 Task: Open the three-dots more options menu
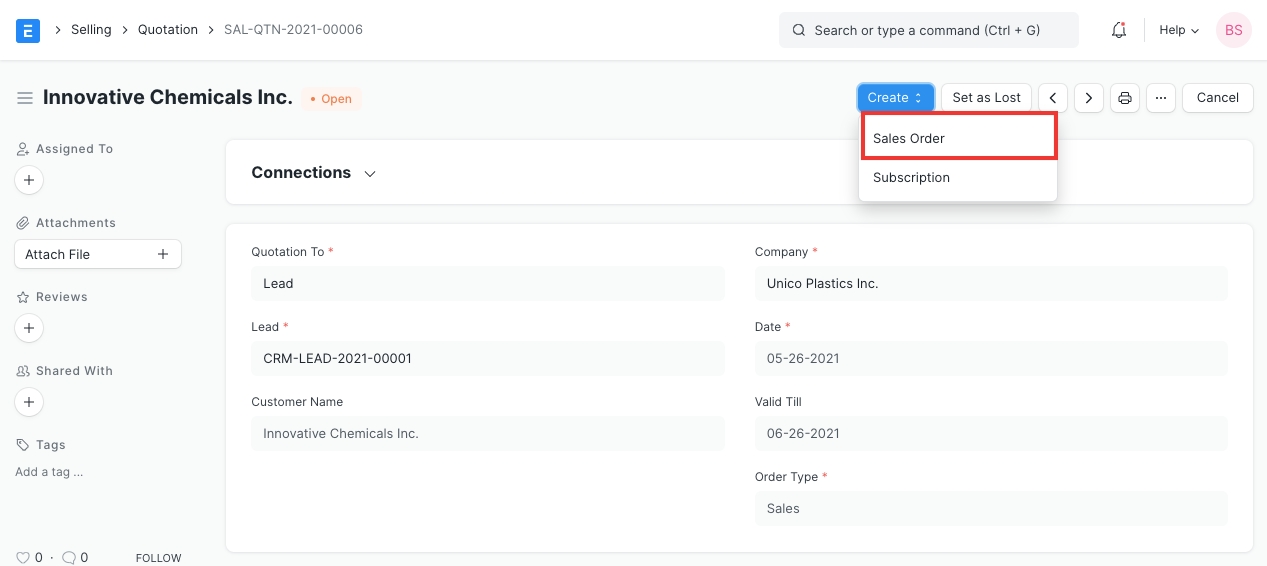[x=1160, y=98]
